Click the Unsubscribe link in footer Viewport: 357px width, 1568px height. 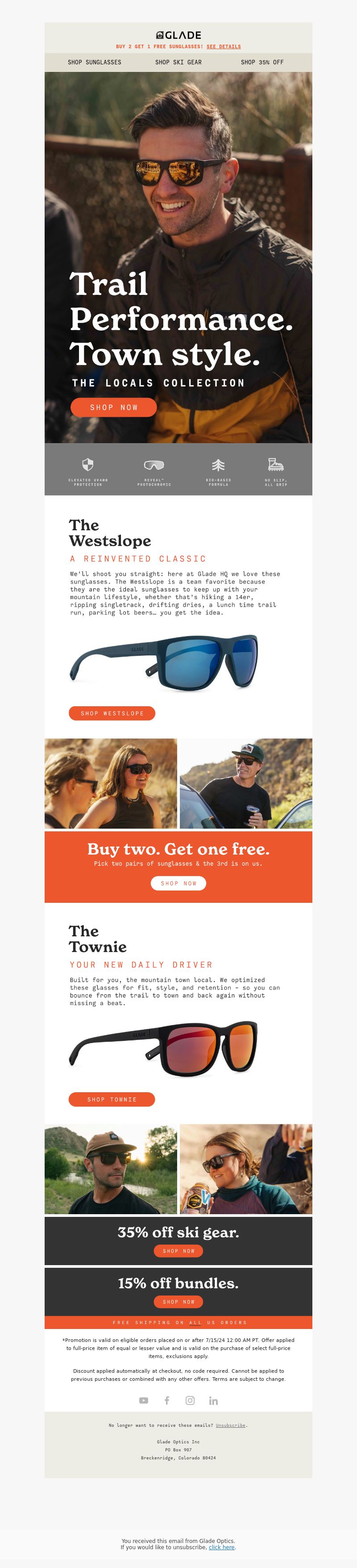pyautogui.click(x=231, y=1425)
